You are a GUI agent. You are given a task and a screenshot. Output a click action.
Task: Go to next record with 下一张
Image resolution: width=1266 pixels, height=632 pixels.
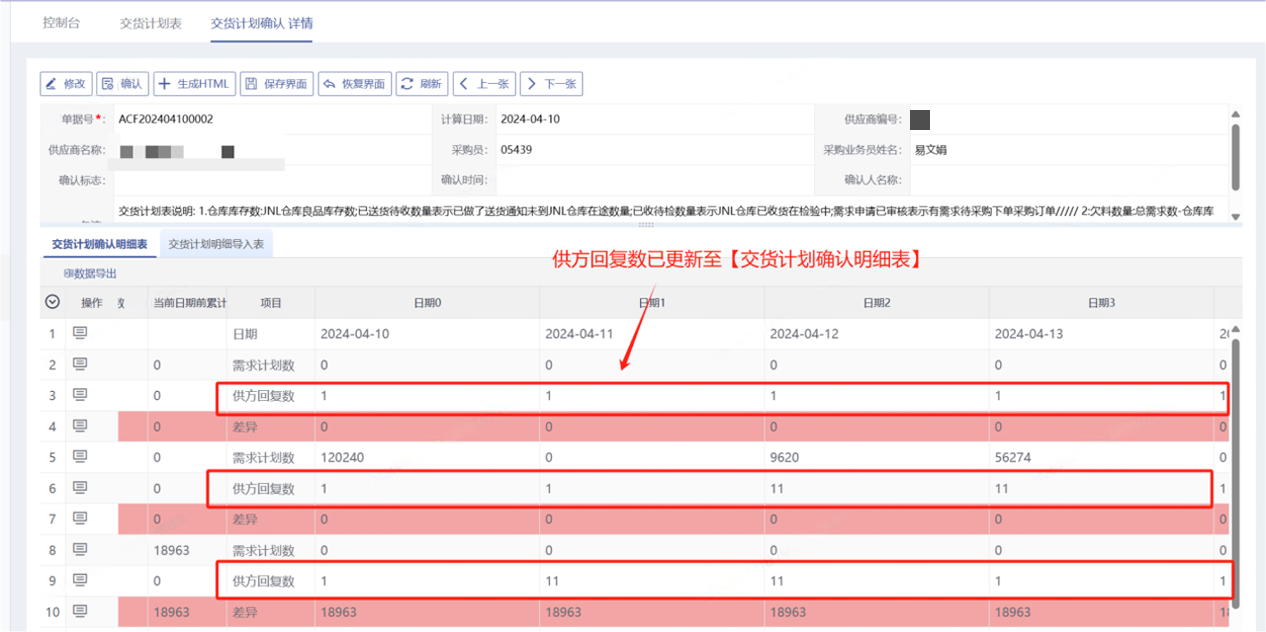551,84
